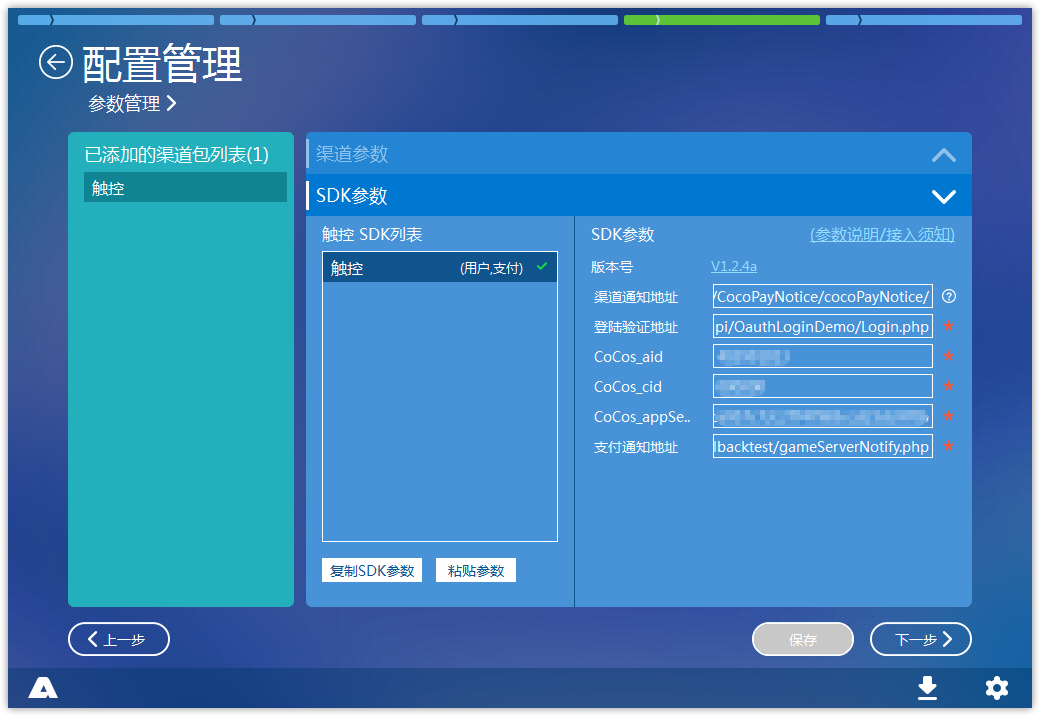Click inside the 支付通知地址 input field
This screenshot has width=1040, height=716.
pyautogui.click(x=822, y=446)
